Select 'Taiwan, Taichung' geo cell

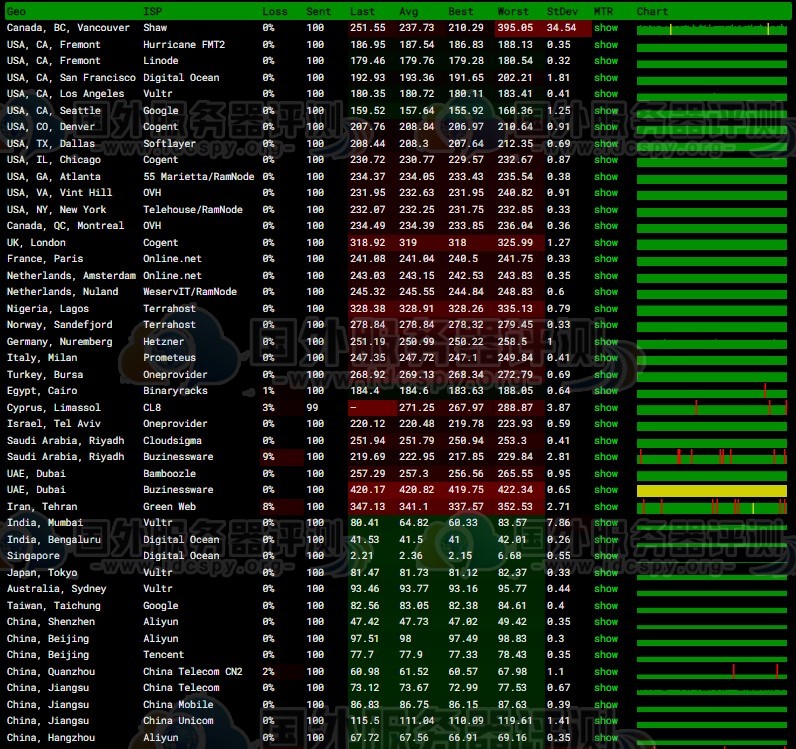[x=53, y=606]
